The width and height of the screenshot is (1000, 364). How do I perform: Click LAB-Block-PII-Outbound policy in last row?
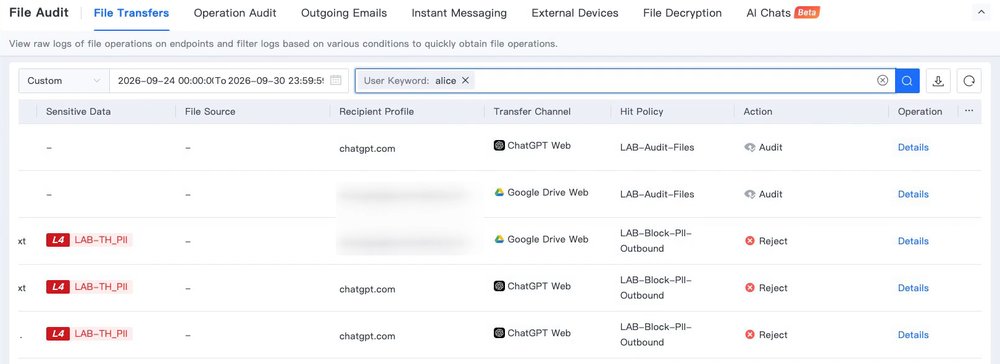[656, 335]
